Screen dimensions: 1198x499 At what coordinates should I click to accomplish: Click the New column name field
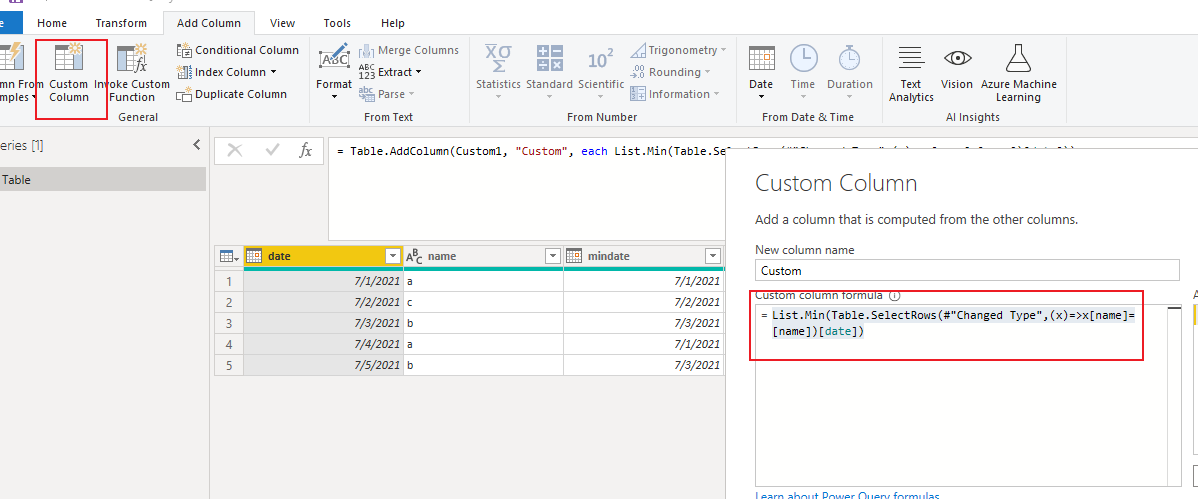(x=966, y=271)
